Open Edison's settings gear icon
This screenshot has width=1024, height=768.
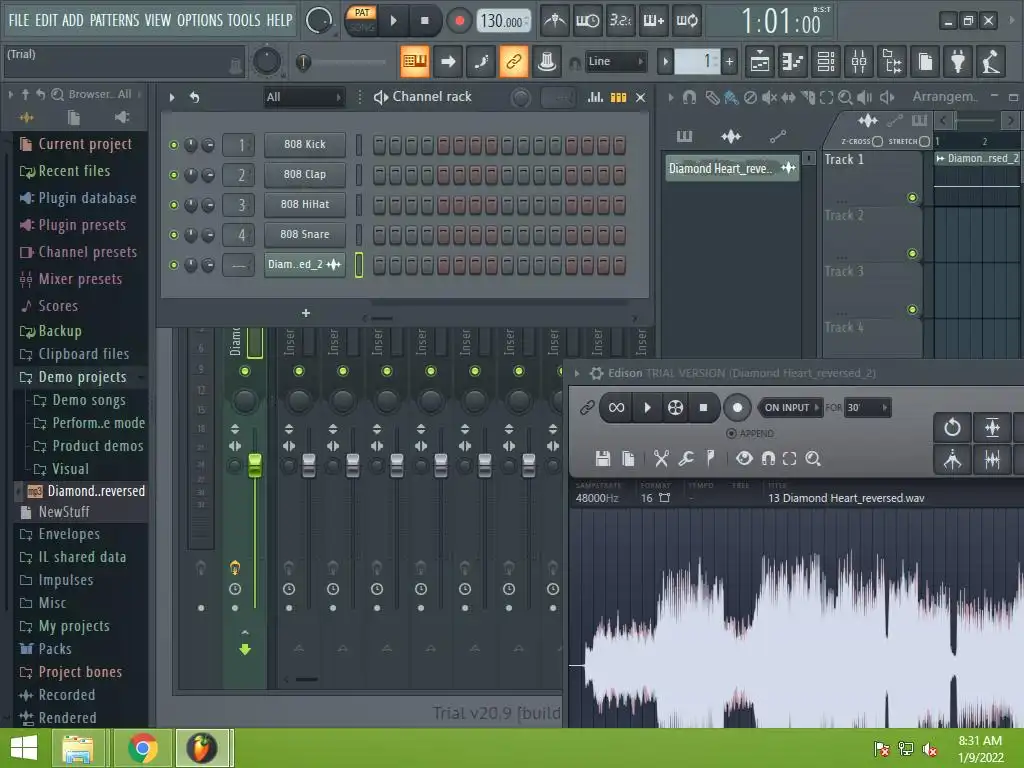[x=596, y=373]
